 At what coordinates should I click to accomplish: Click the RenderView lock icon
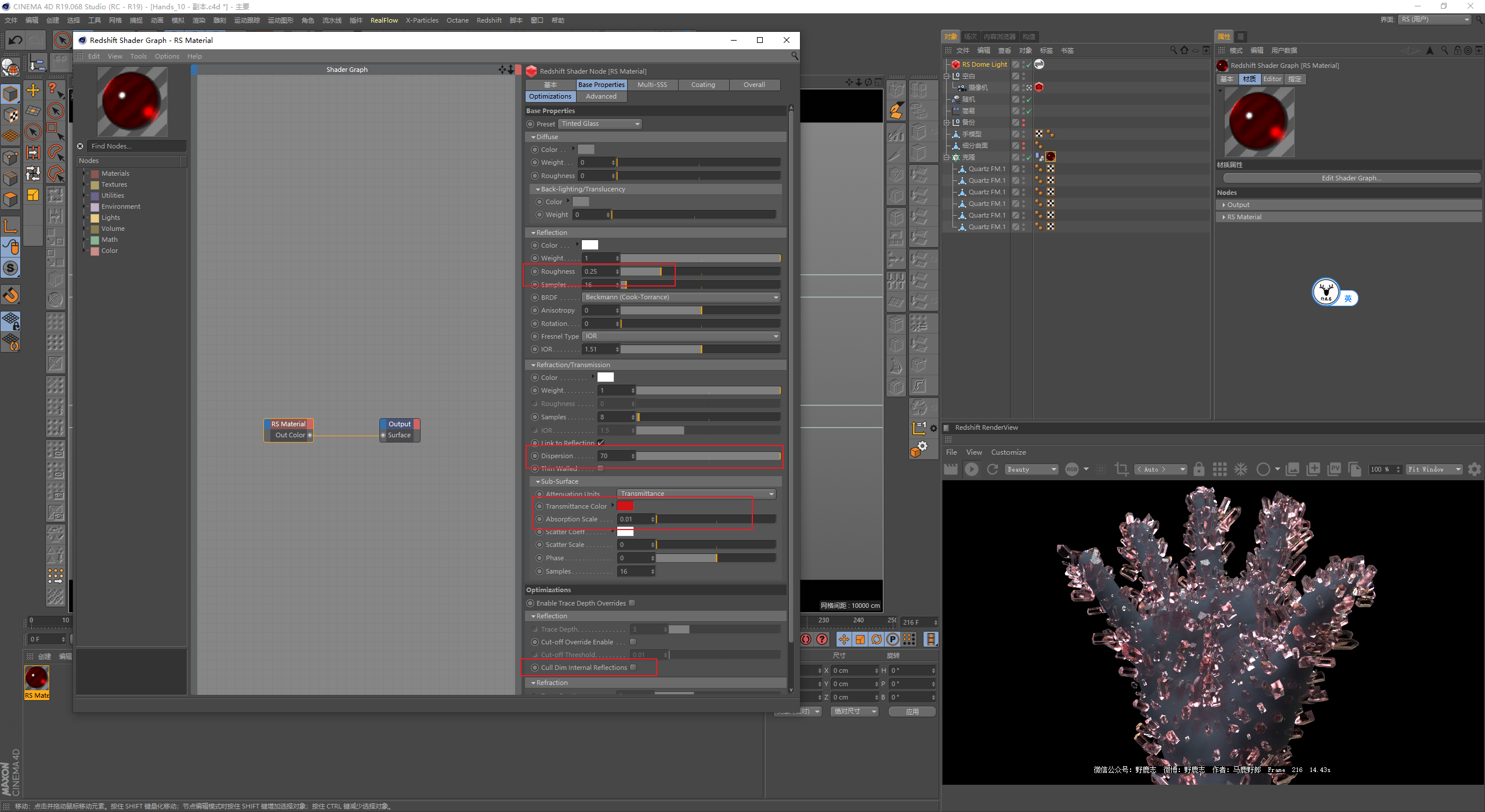(1199, 469)
